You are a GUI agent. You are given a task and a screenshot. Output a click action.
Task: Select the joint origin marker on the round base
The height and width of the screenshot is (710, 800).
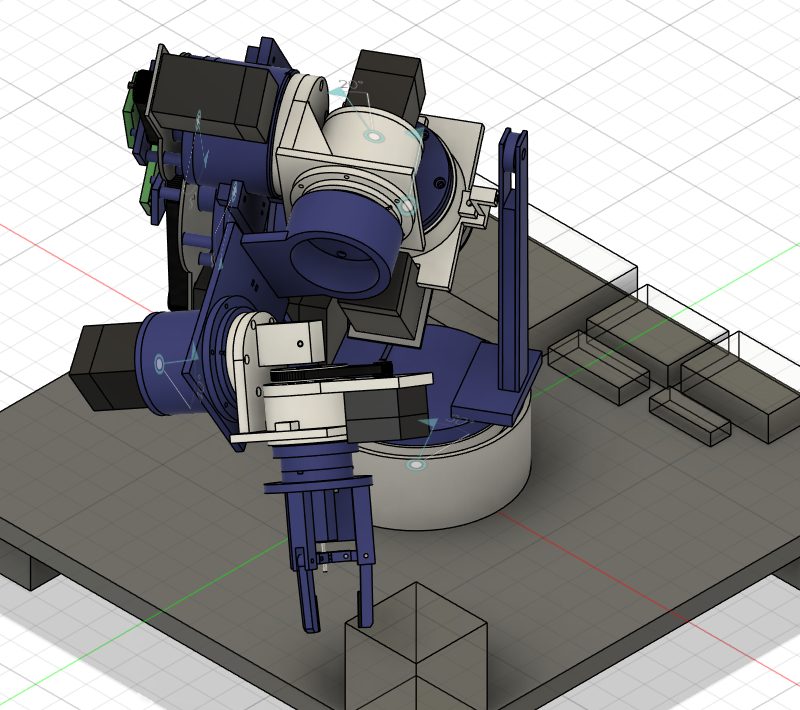[416, 465]
